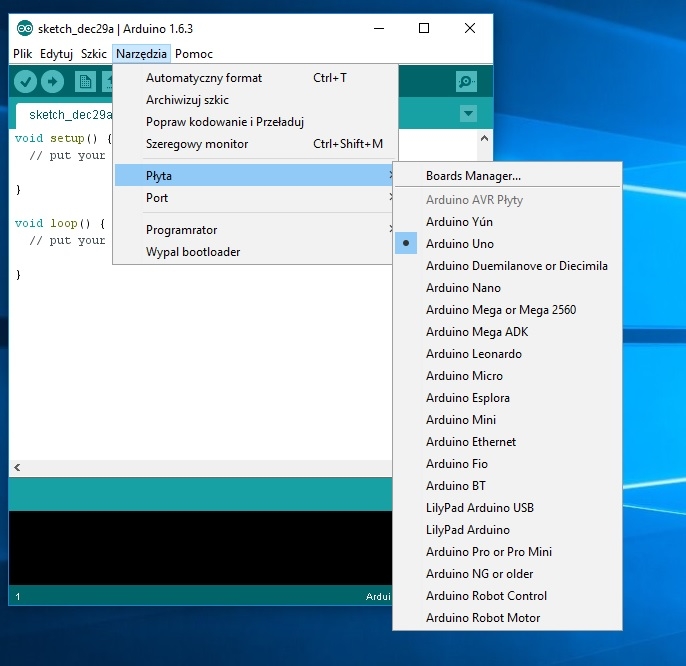Choose LilyPad Arduino USB
Screen dimensions: 686x666
click(508, 508)
